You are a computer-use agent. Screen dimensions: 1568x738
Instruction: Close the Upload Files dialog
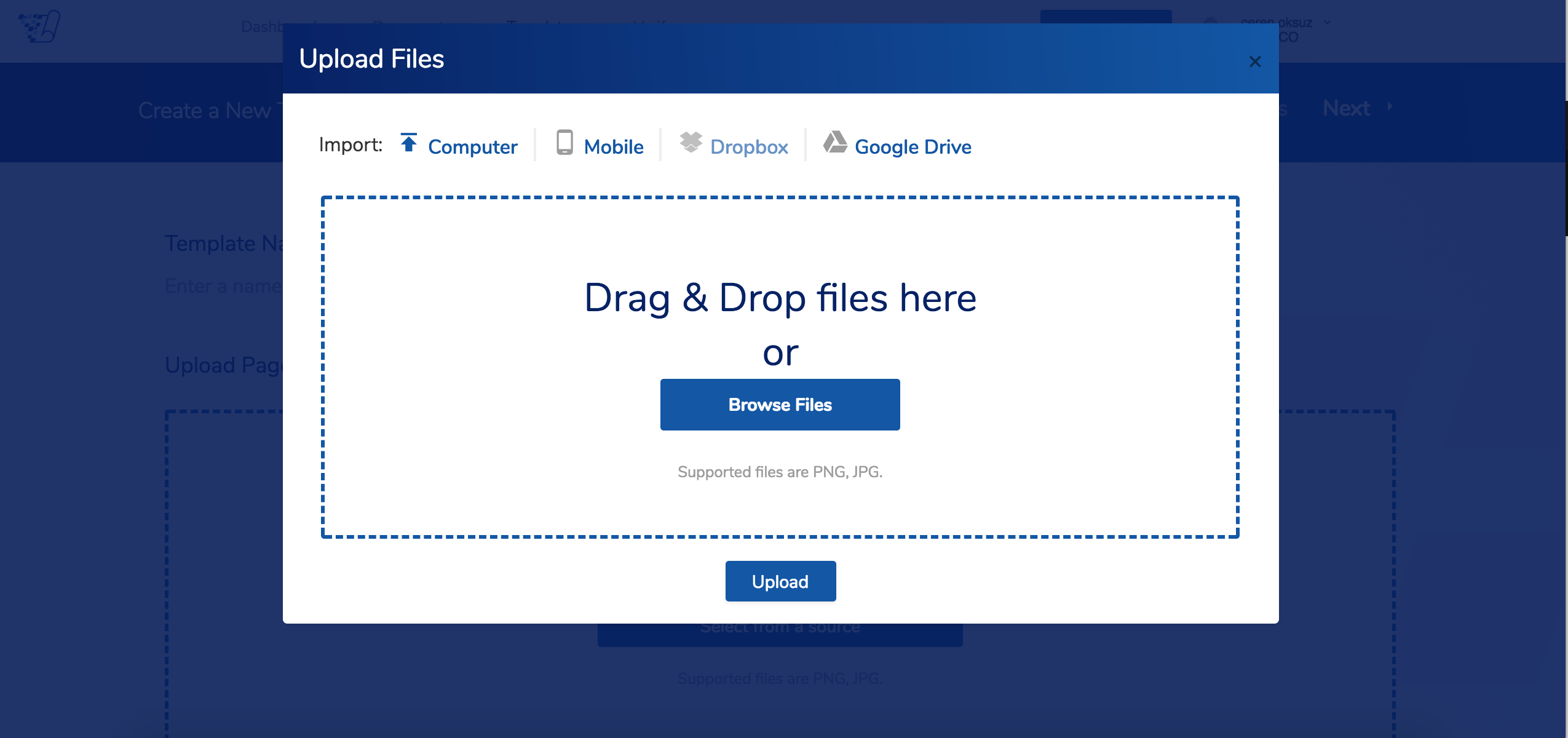click(1255, 61)
